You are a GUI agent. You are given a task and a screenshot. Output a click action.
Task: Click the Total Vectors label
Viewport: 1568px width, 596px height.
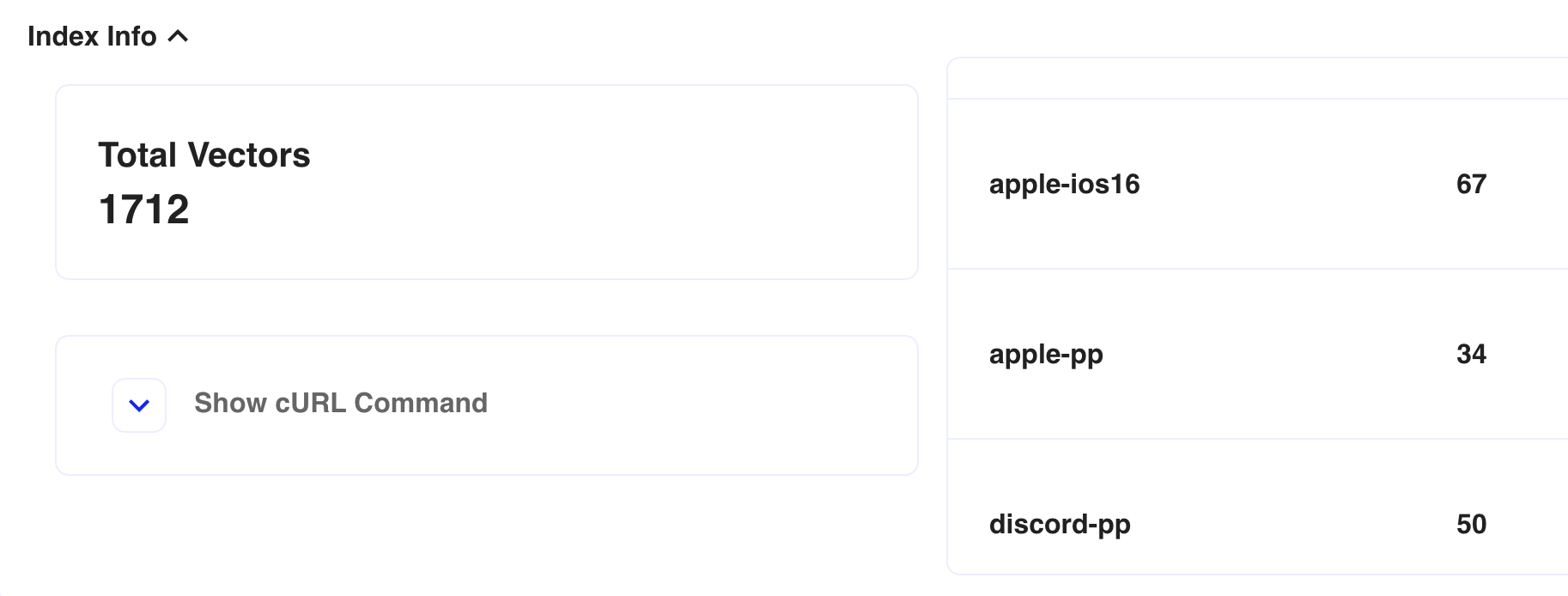pyautogui.click(x=204, y=155)
